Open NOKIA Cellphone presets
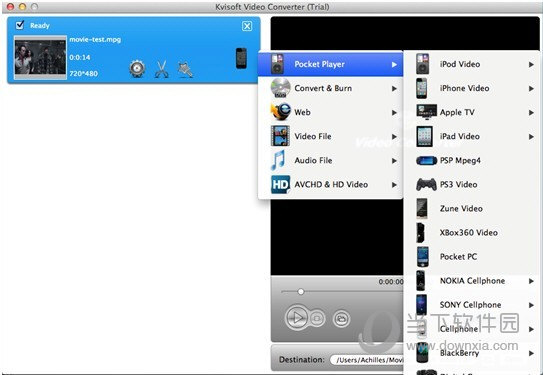 coord(471,281)
